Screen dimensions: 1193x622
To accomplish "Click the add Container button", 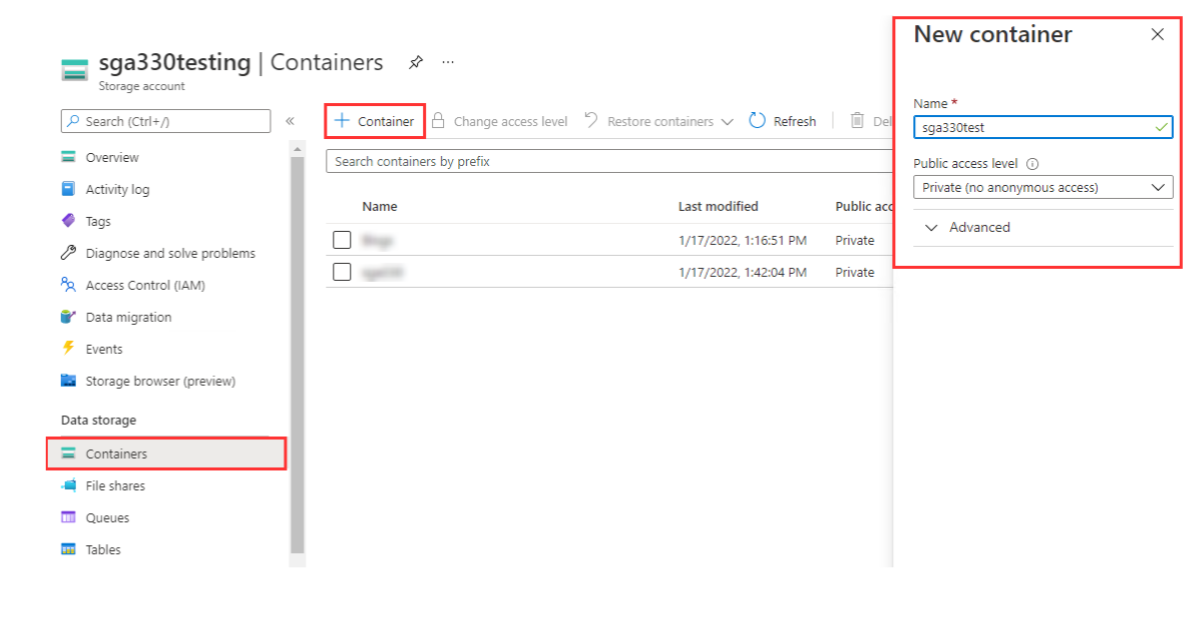I will (x=375, y=121).
